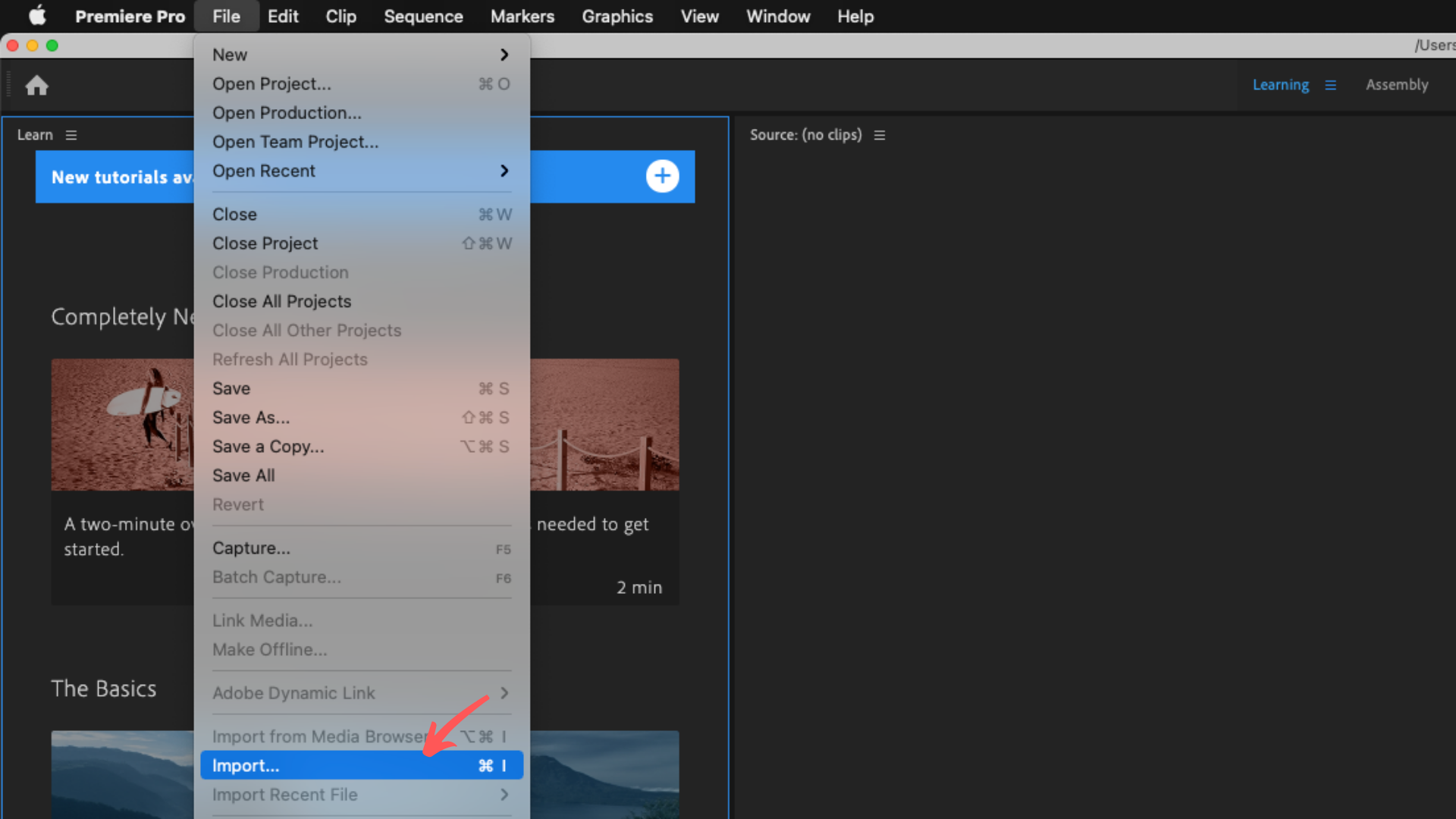Screen dimensions: 1456x819
Task: Click Batch Capture... menu item
Action: pyautogui.click(x=362, y=577)
